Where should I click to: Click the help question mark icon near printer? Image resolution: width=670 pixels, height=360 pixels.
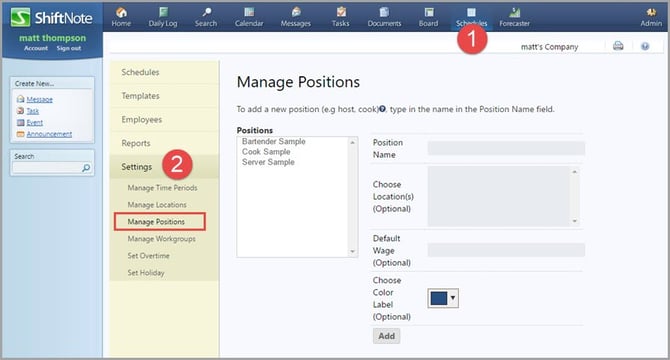pos(645,46)
